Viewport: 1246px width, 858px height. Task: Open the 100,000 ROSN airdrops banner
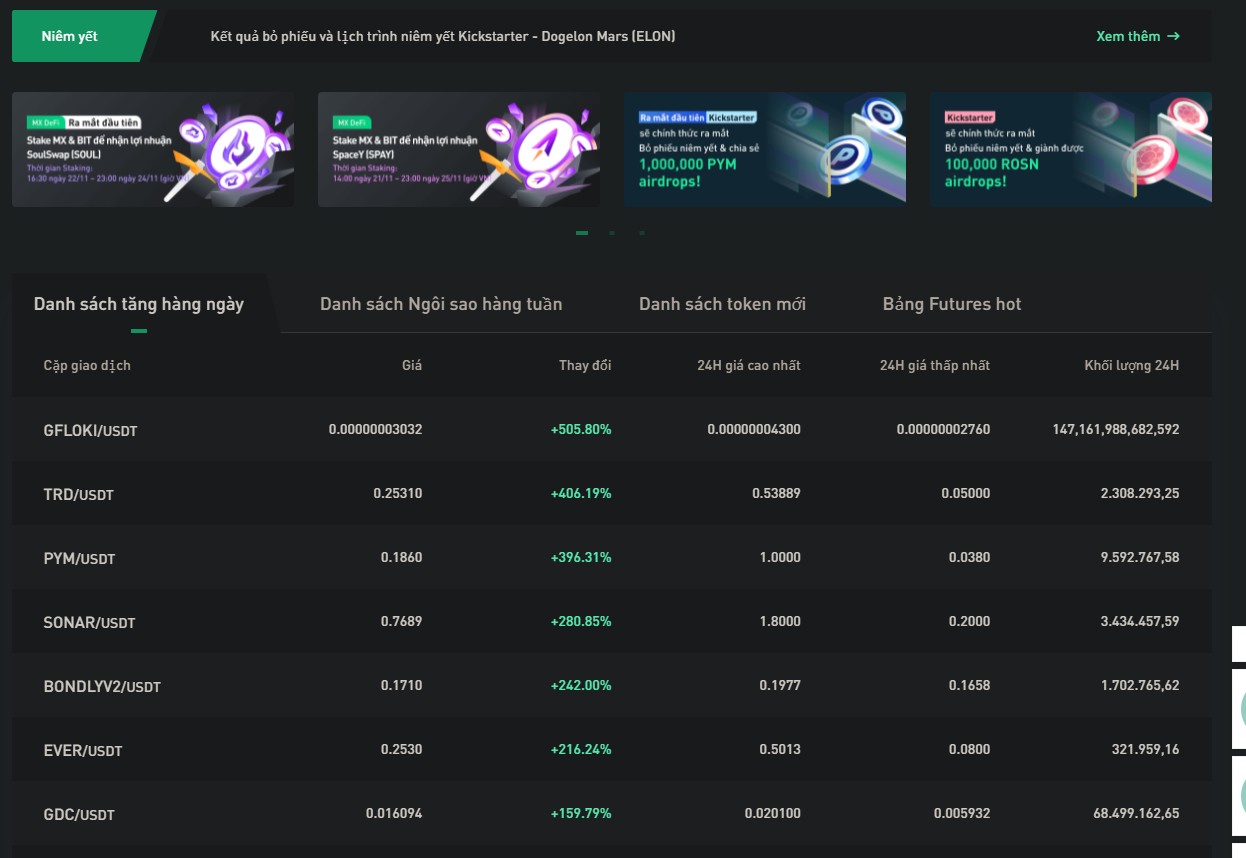tap(1071, 150)
